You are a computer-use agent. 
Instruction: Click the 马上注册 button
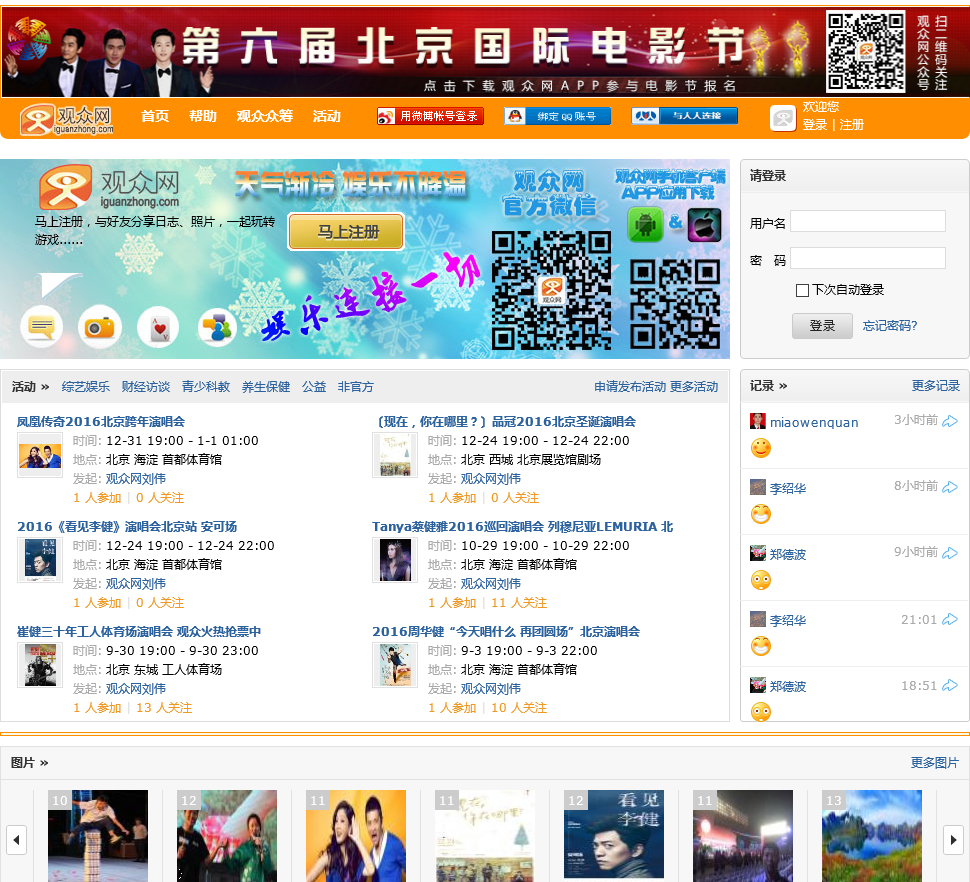[346, 232]
